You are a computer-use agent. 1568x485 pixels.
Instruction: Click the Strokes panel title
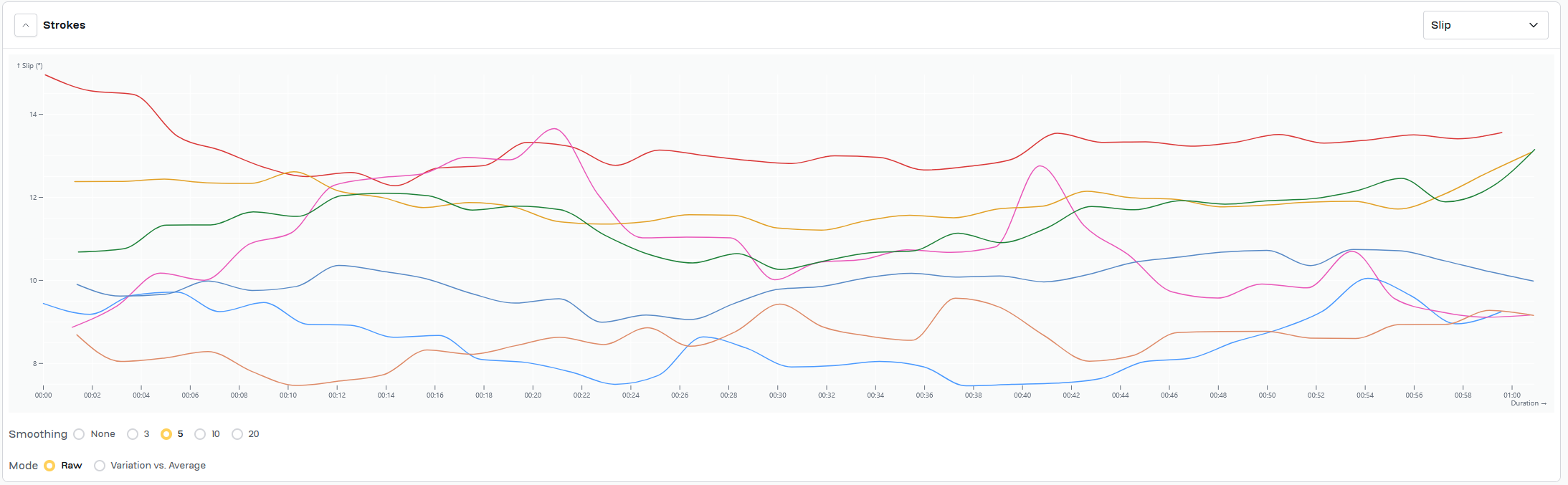64,25
